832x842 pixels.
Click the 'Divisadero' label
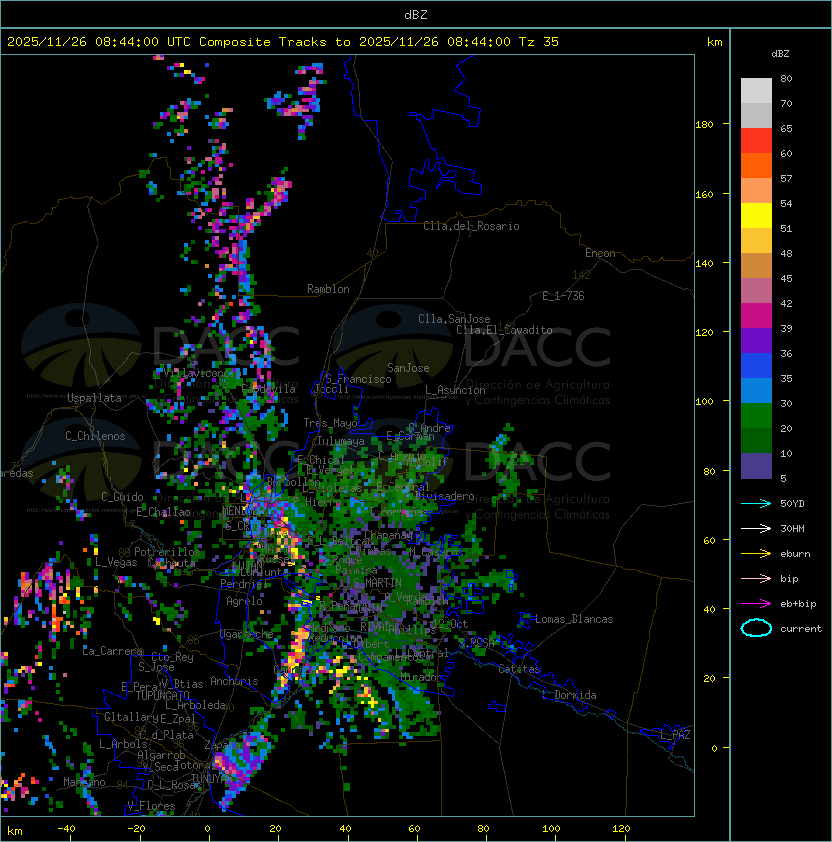[x=445, y=496]
